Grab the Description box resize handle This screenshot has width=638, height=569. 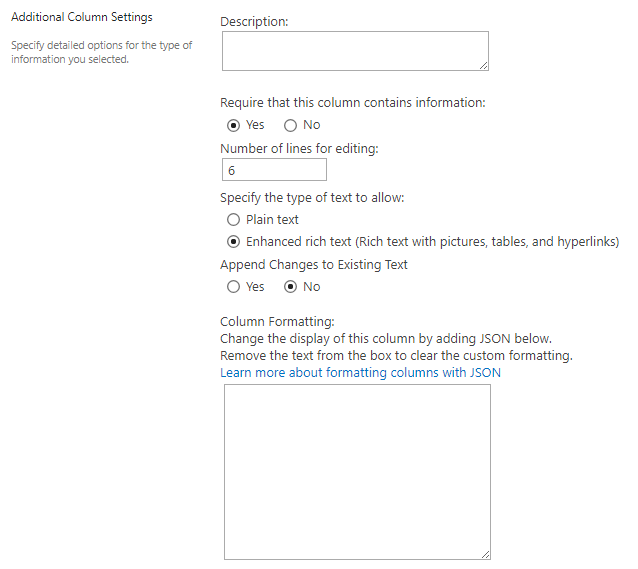(x=484, y=66)
